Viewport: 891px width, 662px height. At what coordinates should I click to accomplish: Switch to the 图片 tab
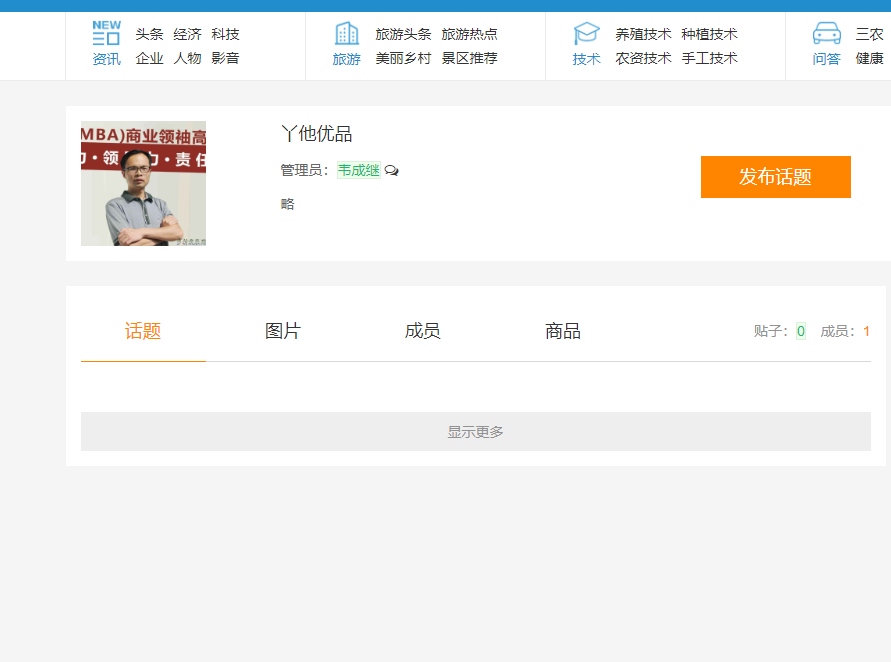coord(283,331)
